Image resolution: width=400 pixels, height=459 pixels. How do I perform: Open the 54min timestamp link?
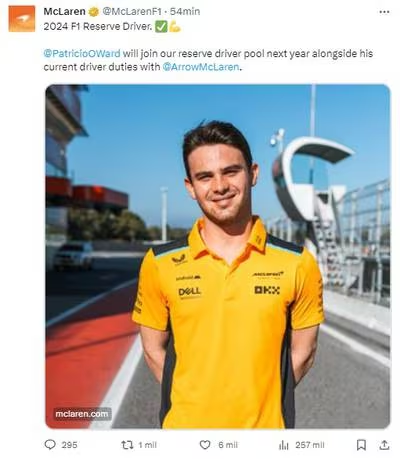185,11
